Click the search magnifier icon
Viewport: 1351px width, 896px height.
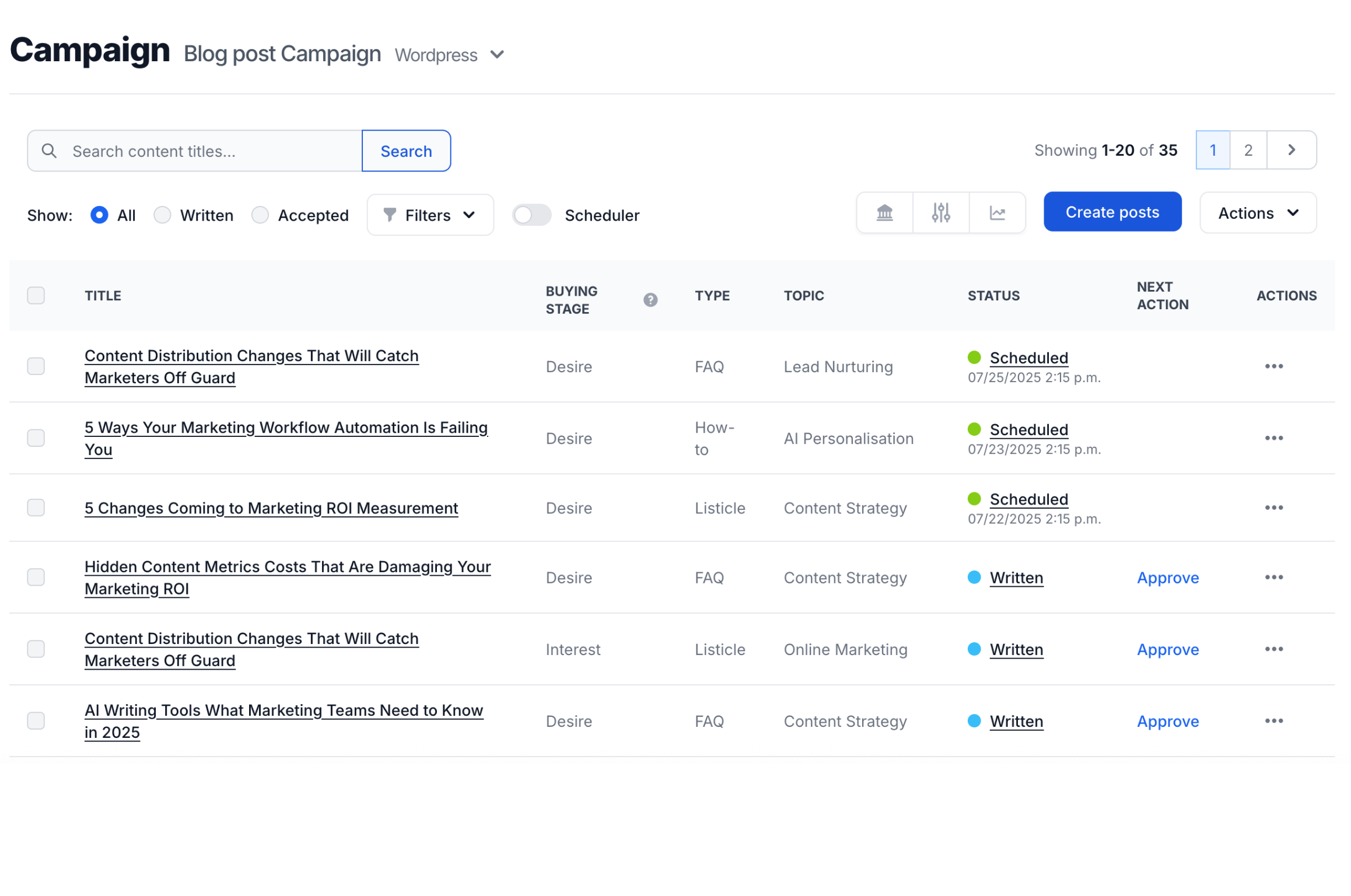click(50, 150)
